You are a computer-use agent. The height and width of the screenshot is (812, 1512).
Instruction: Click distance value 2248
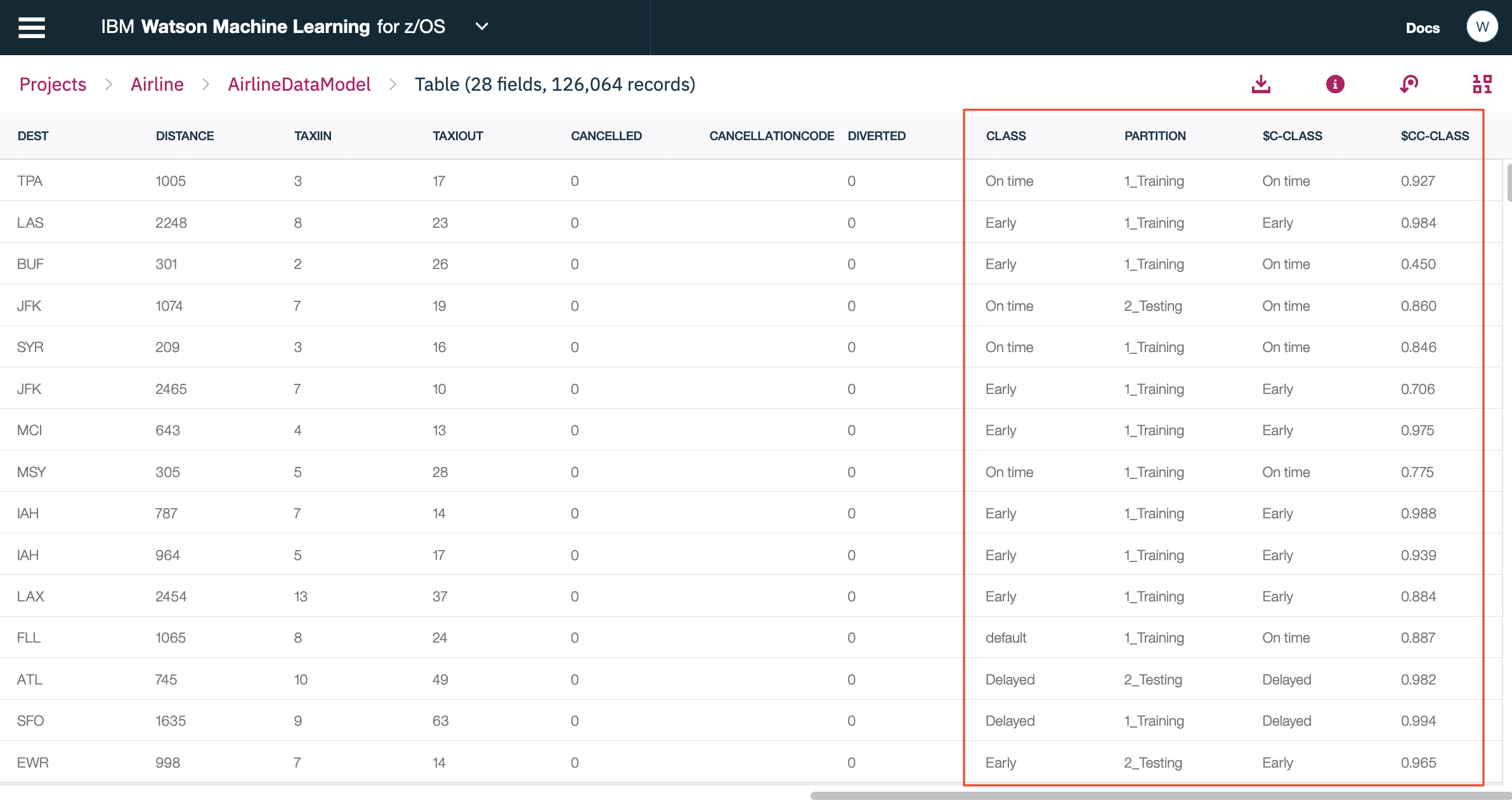tap(171, 223)
